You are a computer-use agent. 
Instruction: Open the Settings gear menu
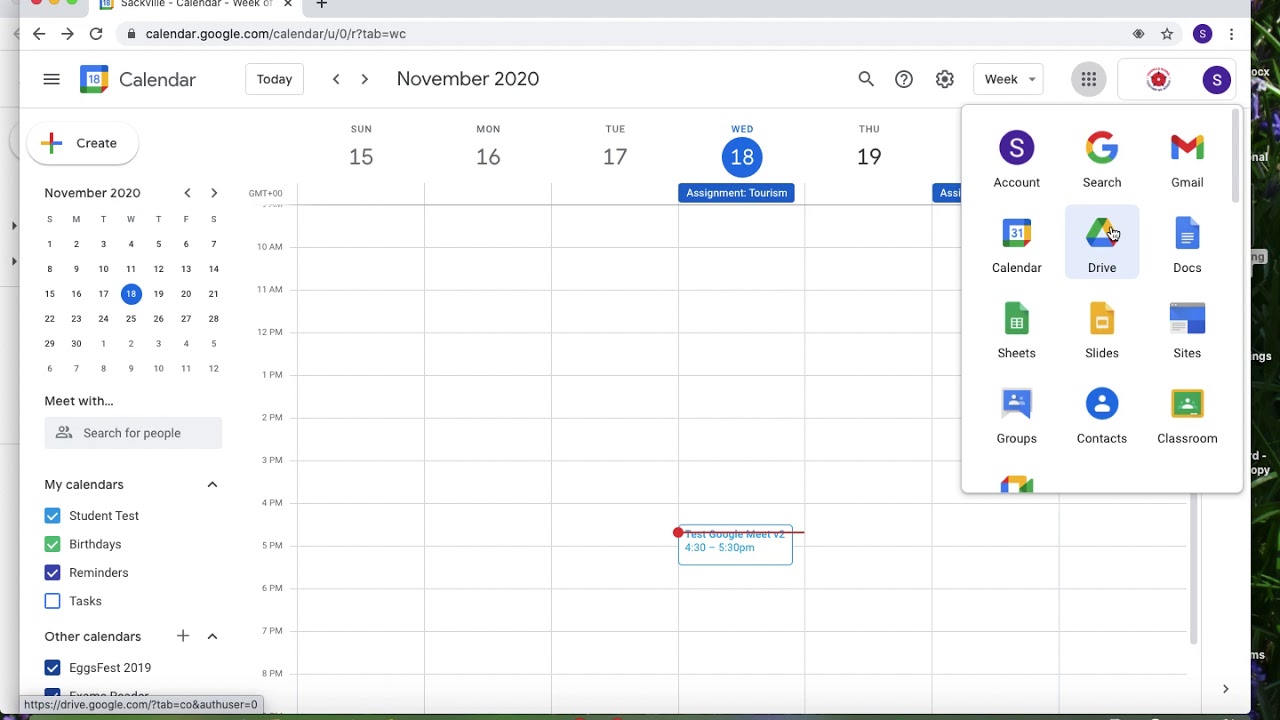point(945,79)
